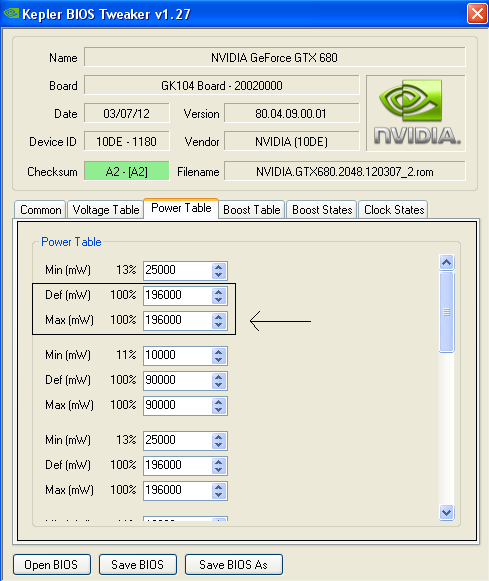Switch to the Common tab
This screenshot has width=489, height=581.
click(x=40, y=210)
